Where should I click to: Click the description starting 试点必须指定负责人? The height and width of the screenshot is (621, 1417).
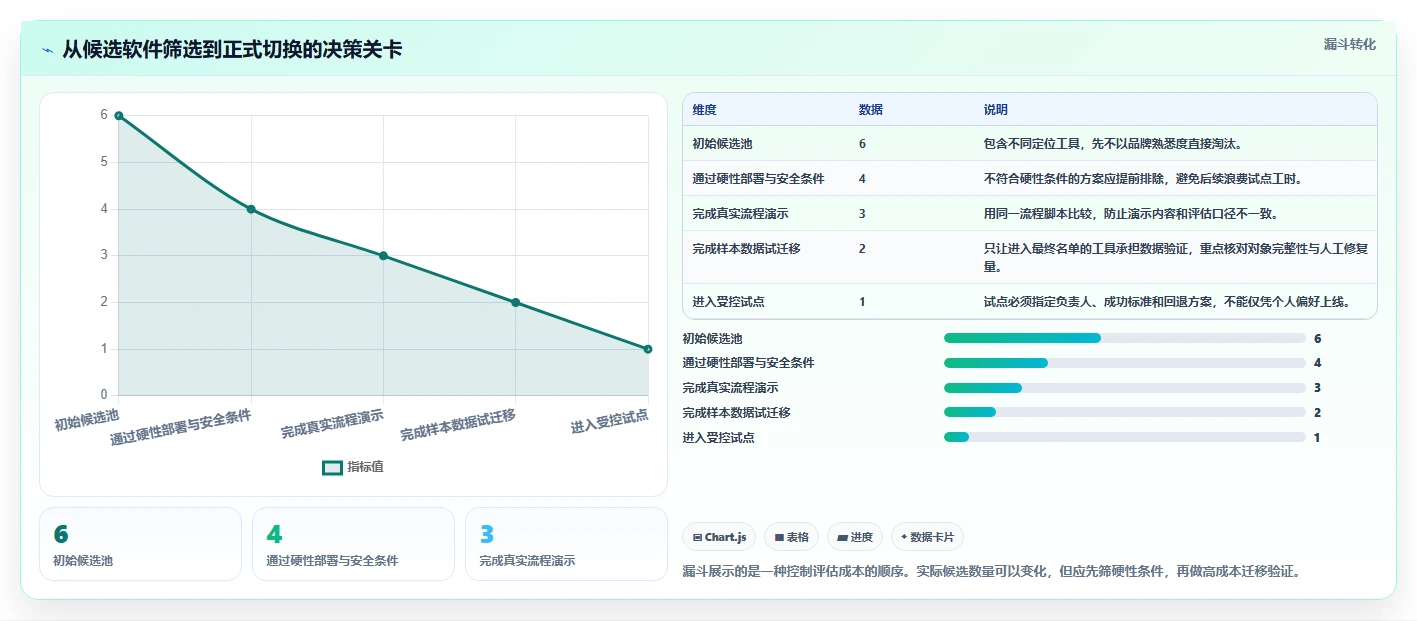point(1167,301)
